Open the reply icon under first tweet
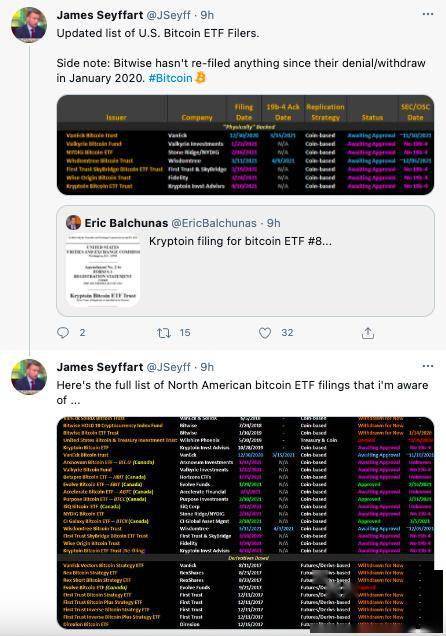Screen dimensions: 446x636 pyautogui.click(x=63, y=333)
